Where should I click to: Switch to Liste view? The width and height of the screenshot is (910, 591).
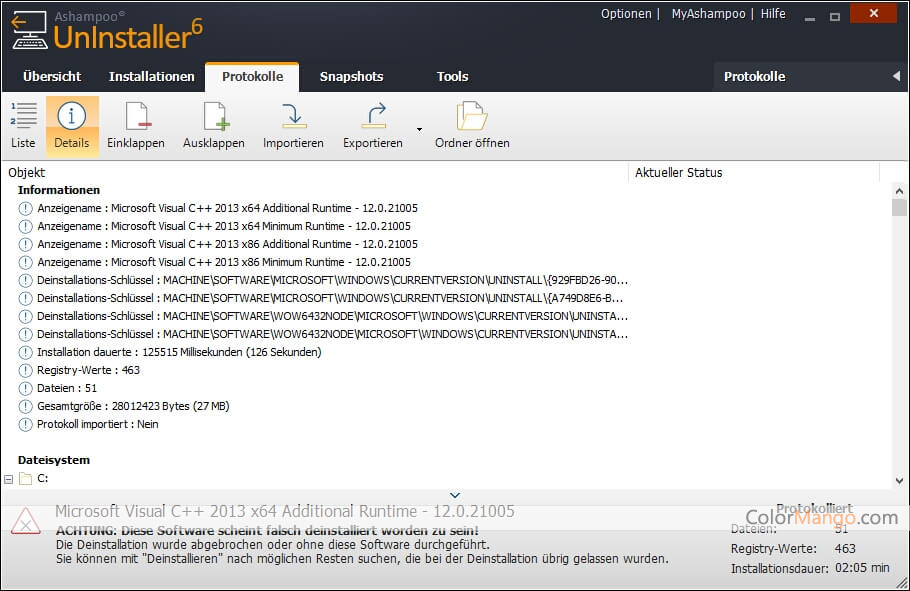pos(23,125)
